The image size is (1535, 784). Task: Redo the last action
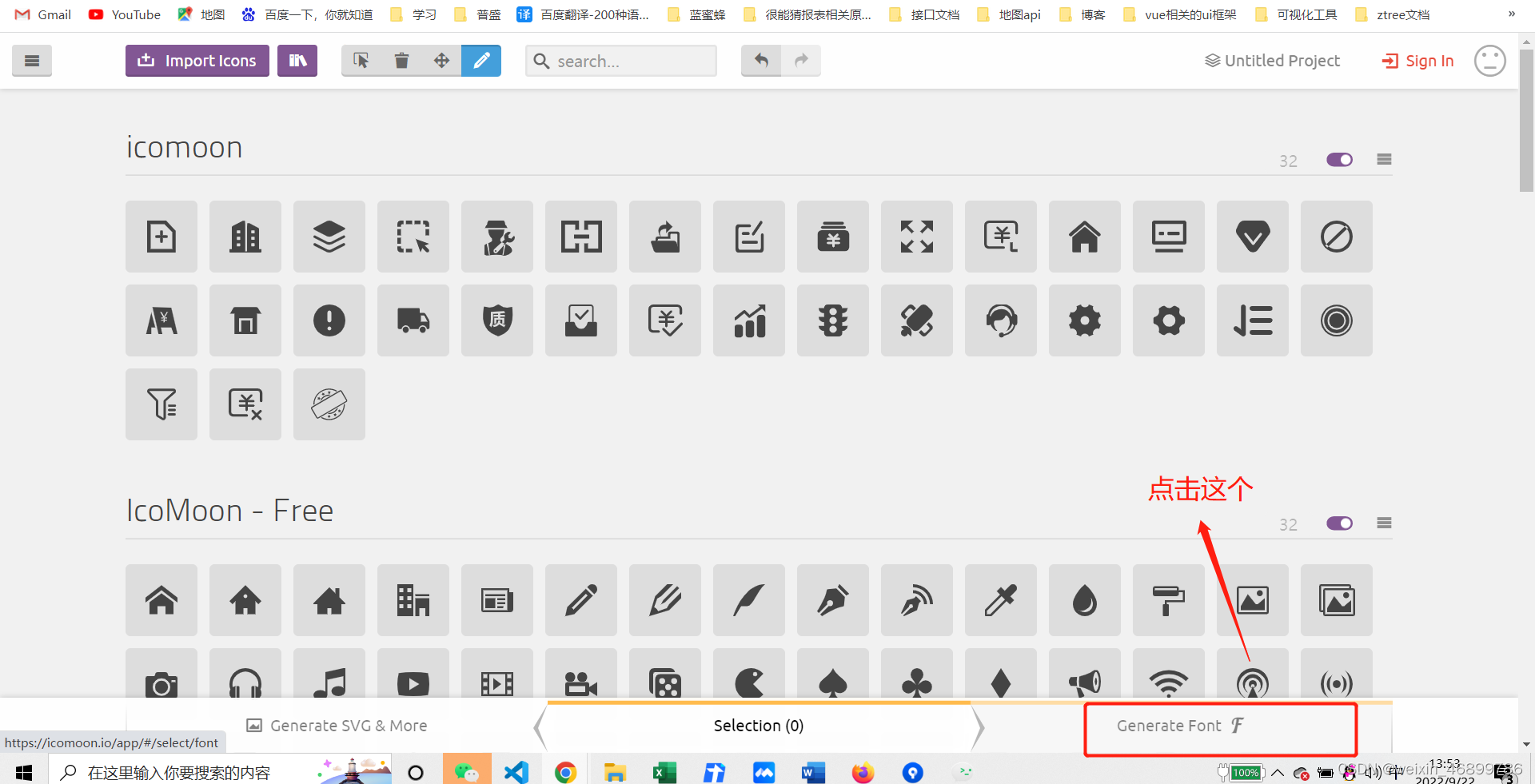(801, 61)
